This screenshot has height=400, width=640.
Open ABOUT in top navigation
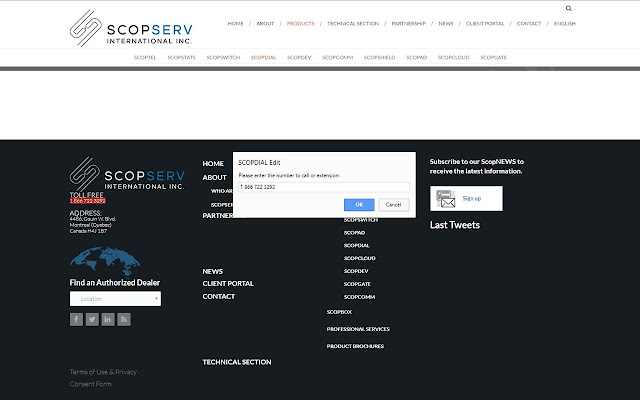point(265,24)
